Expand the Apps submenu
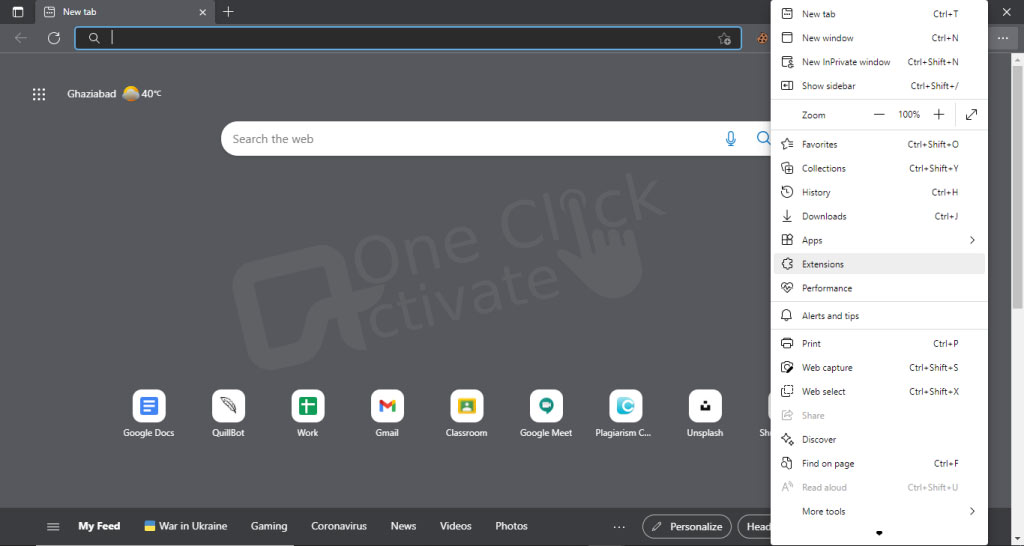 pyautogui.click(x=879, y=240)
